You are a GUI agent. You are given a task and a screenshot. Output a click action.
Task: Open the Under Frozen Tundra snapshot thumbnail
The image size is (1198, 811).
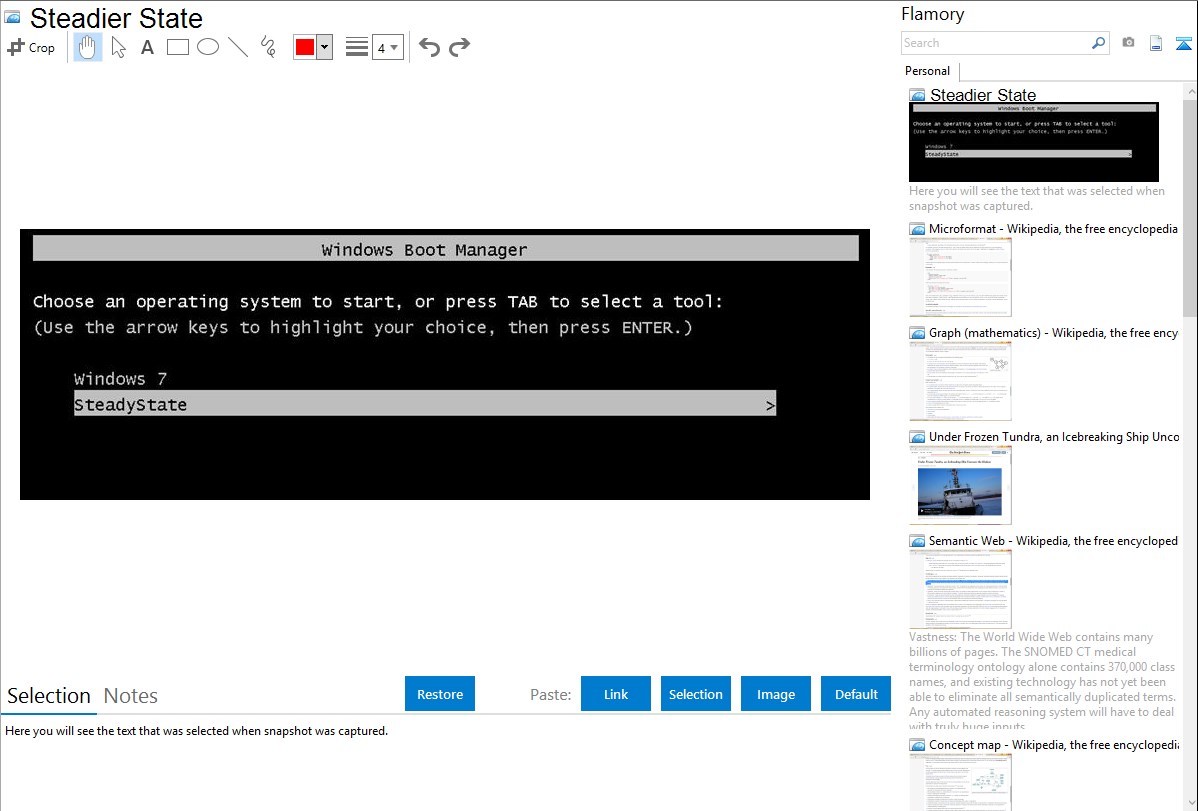point(960,485)
